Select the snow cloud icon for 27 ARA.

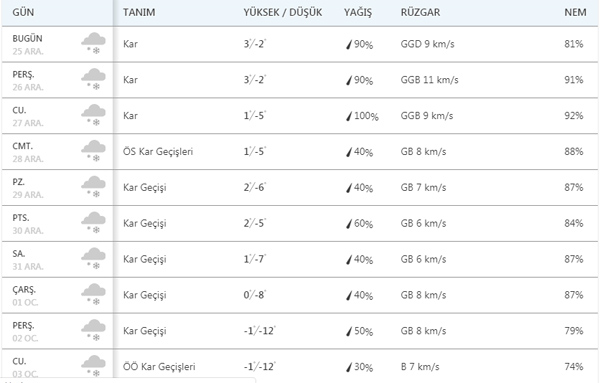(93, 116)
